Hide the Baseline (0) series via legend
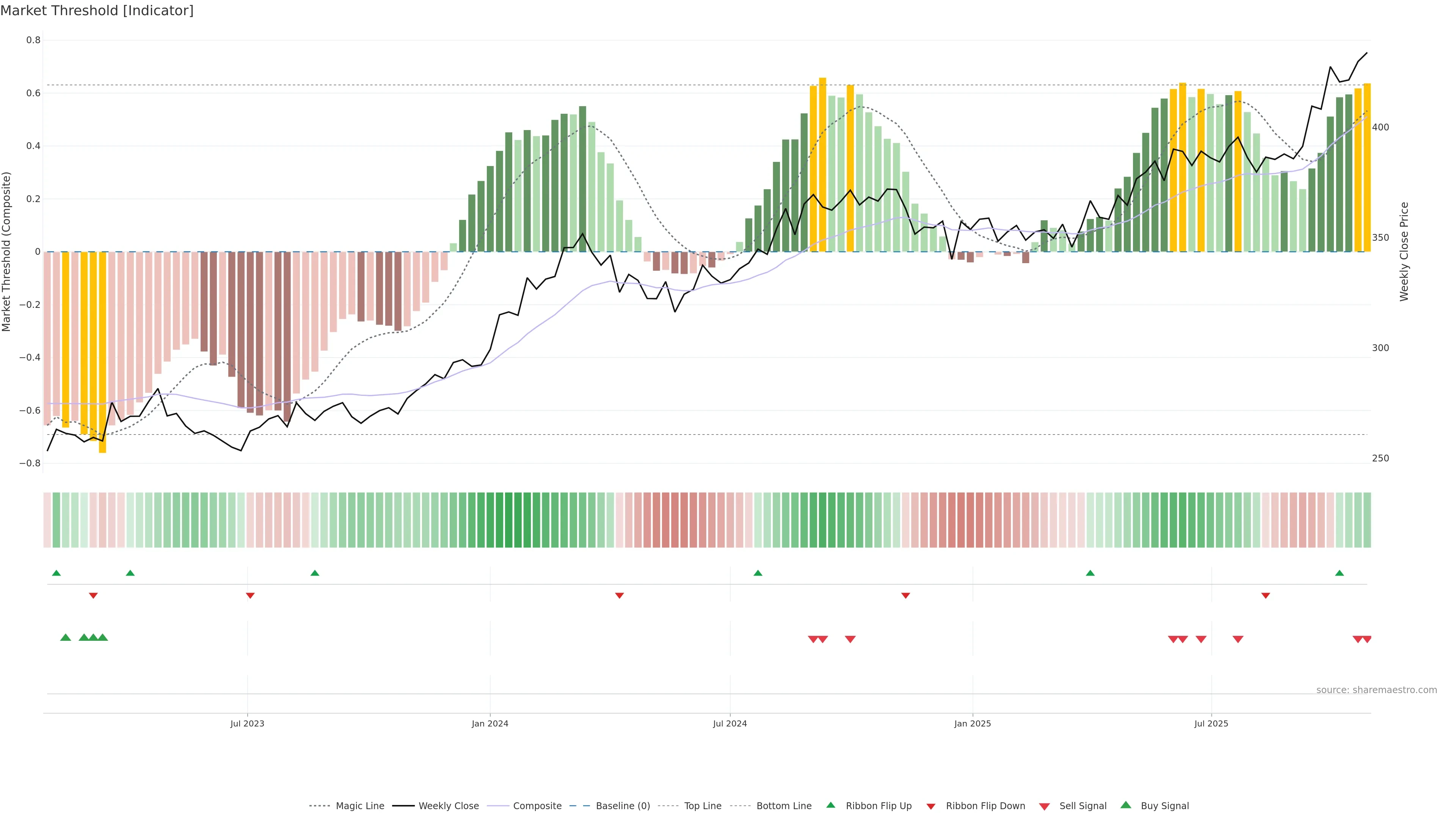Screen dimensions: 1456x819 click(x=622, y=806)
